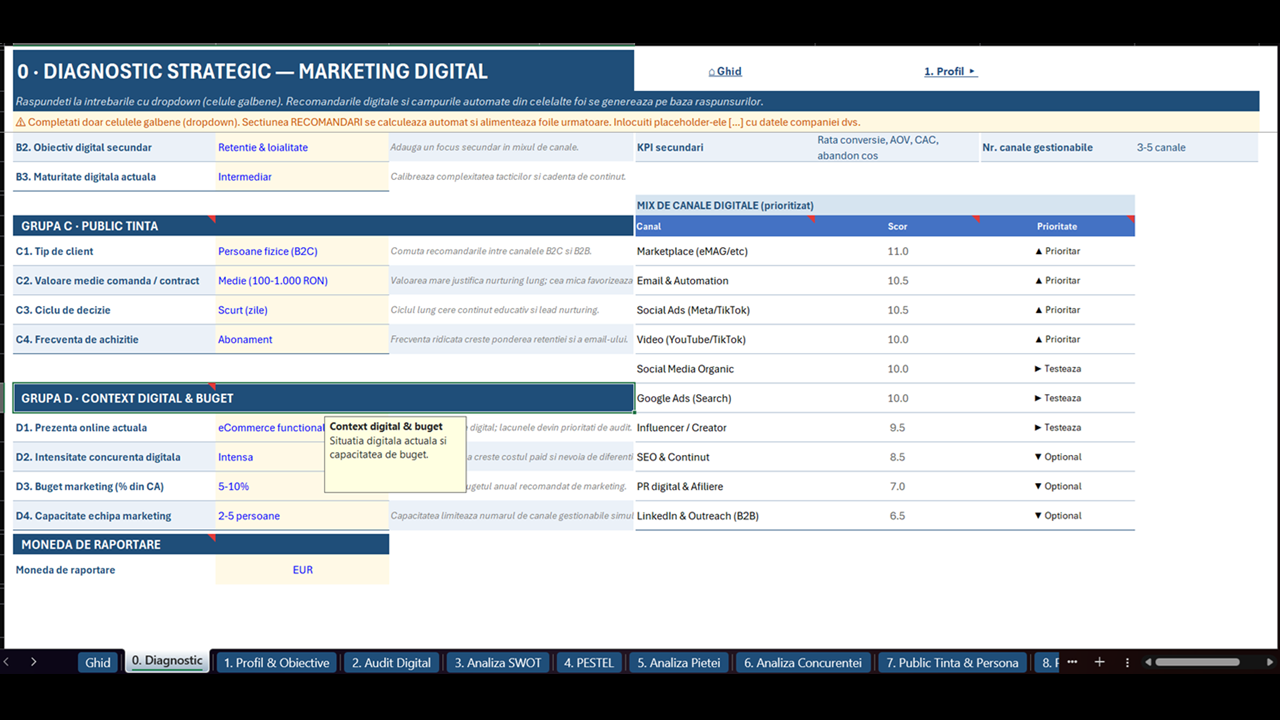This screenshot has height=720, width=1280.
Task: Open the B2 Obiectiv digital secundar dropdown cell
Action: [x=302, y=147]
